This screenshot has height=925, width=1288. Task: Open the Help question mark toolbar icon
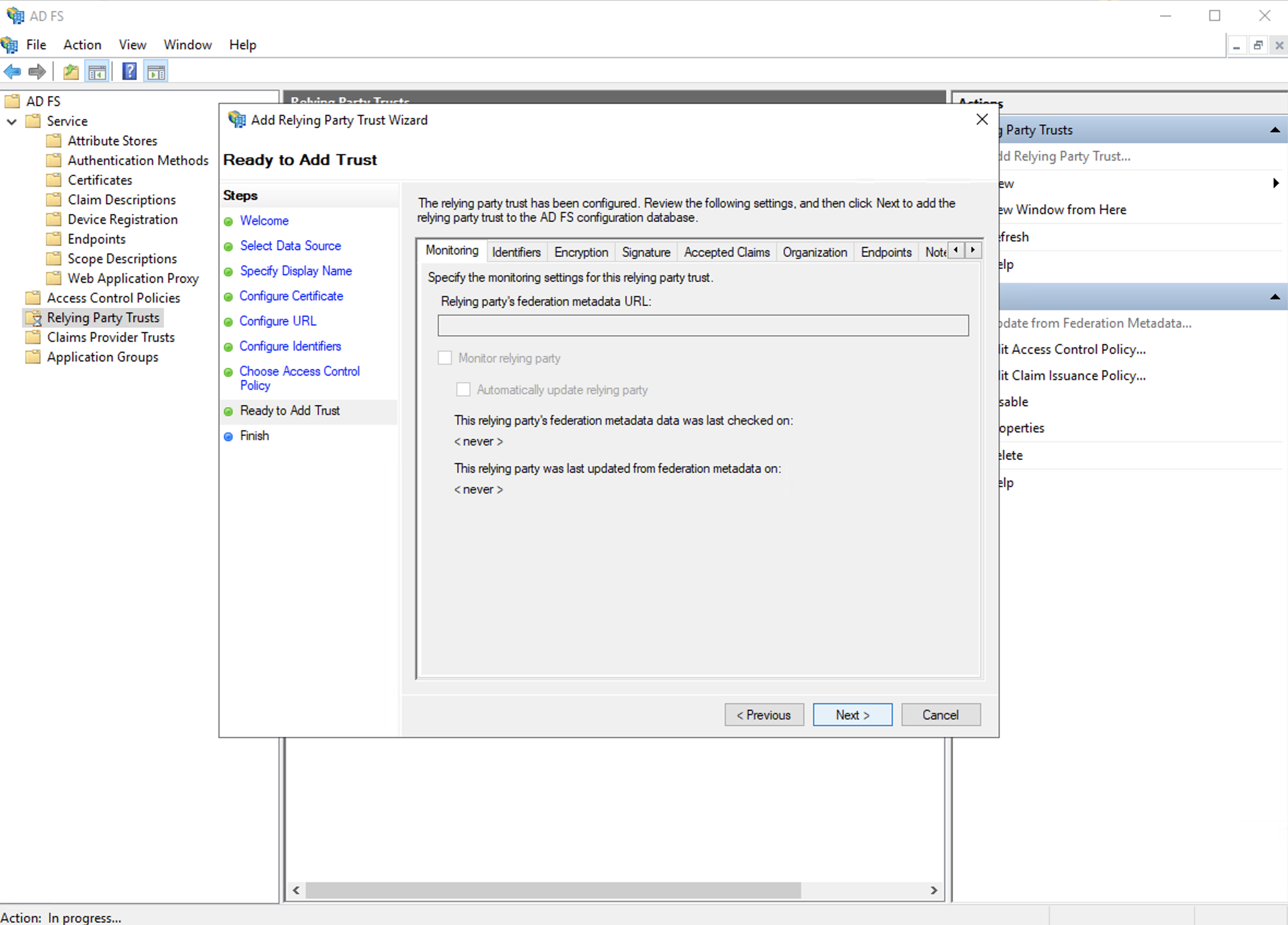(129, 72)
